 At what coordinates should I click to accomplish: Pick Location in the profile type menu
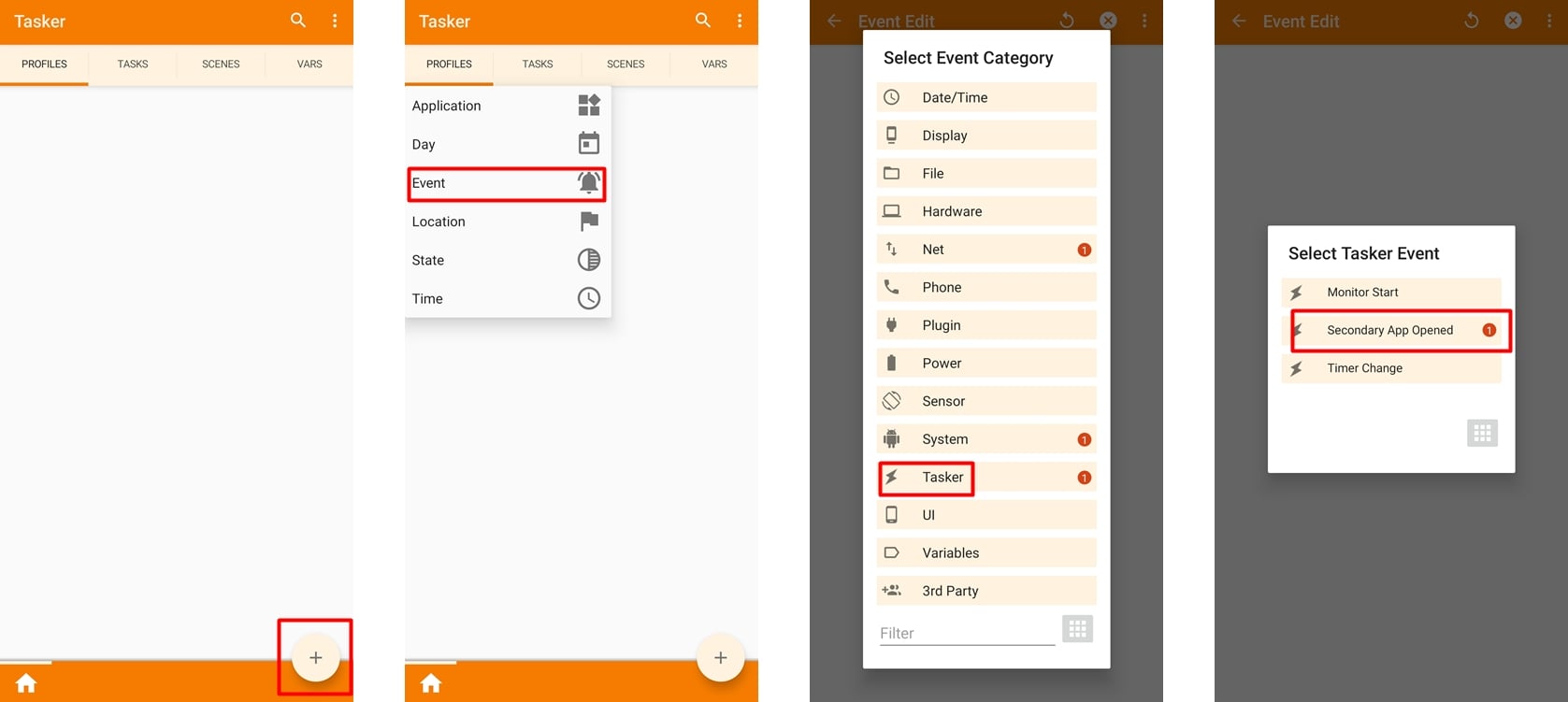pos(508,222)
